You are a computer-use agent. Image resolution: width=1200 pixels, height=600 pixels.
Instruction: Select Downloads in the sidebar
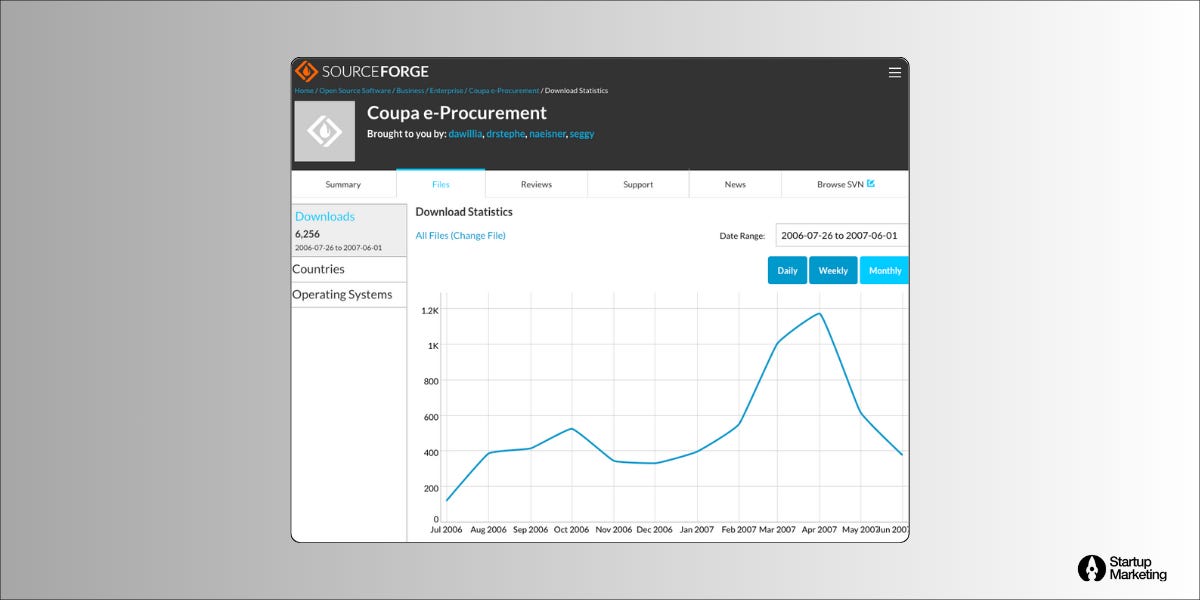[325, 216]
